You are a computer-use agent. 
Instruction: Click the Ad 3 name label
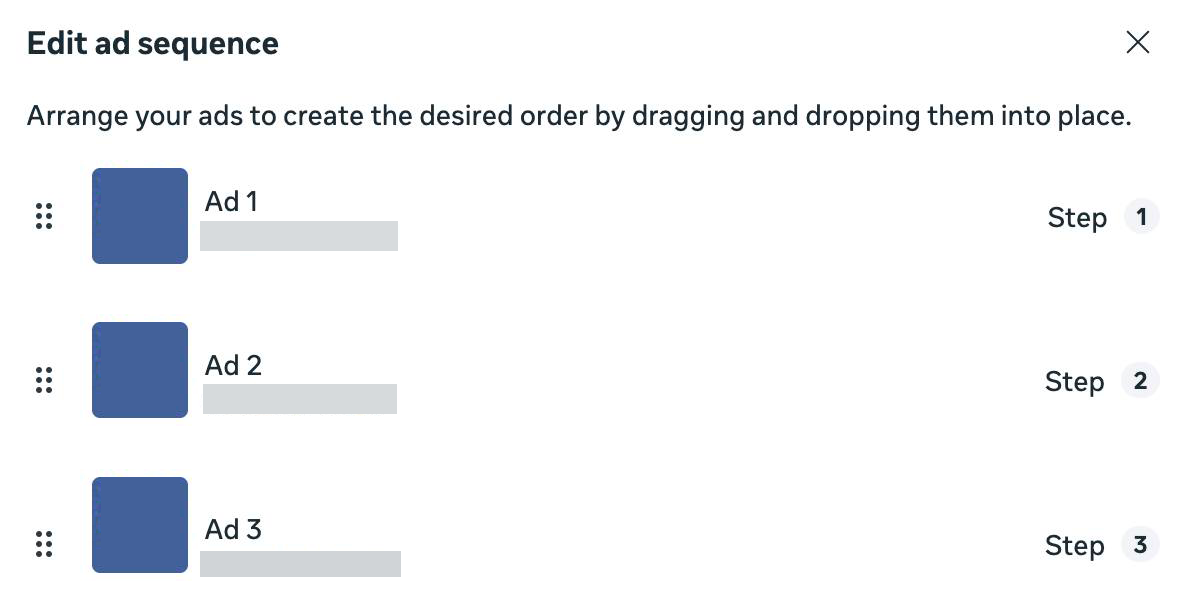233,530
